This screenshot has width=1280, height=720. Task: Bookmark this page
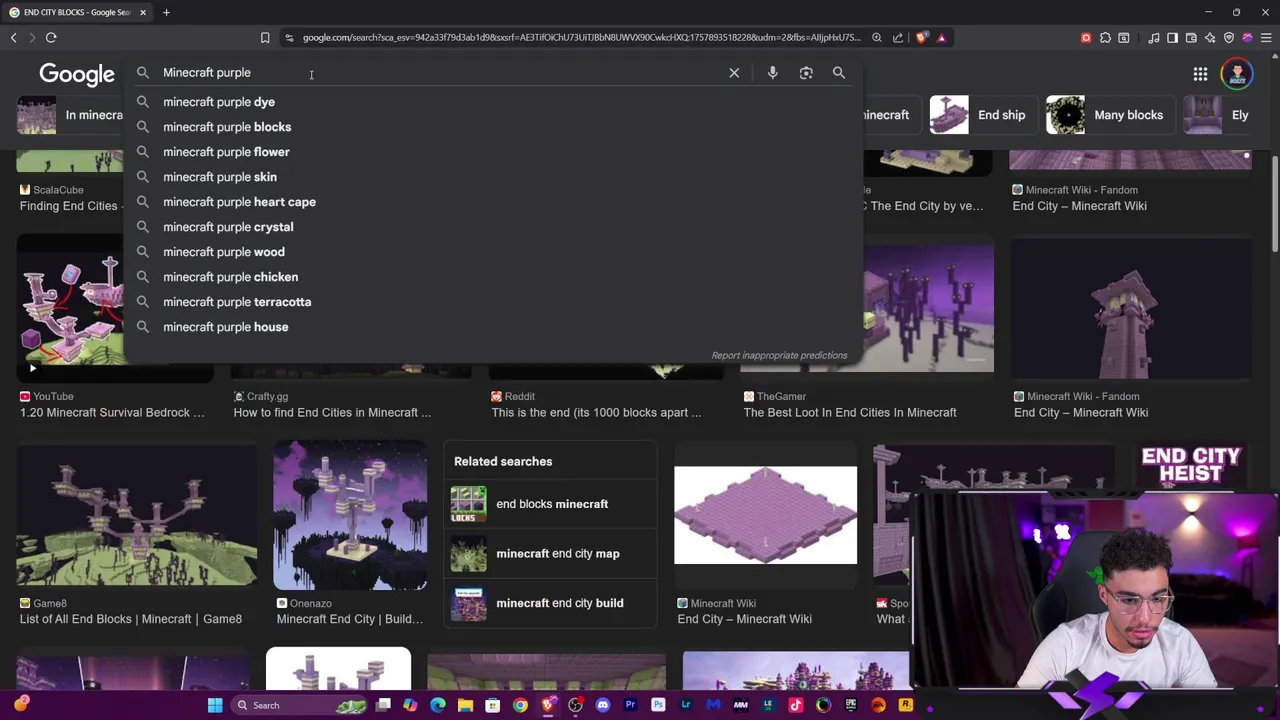point(265,38)
